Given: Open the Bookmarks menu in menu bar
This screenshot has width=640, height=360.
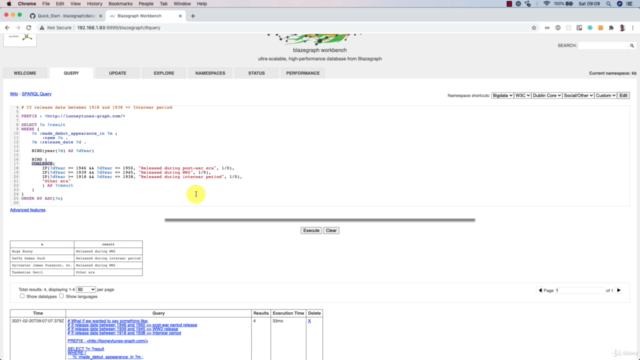Looking at the screenshot, I should point(120,4).
